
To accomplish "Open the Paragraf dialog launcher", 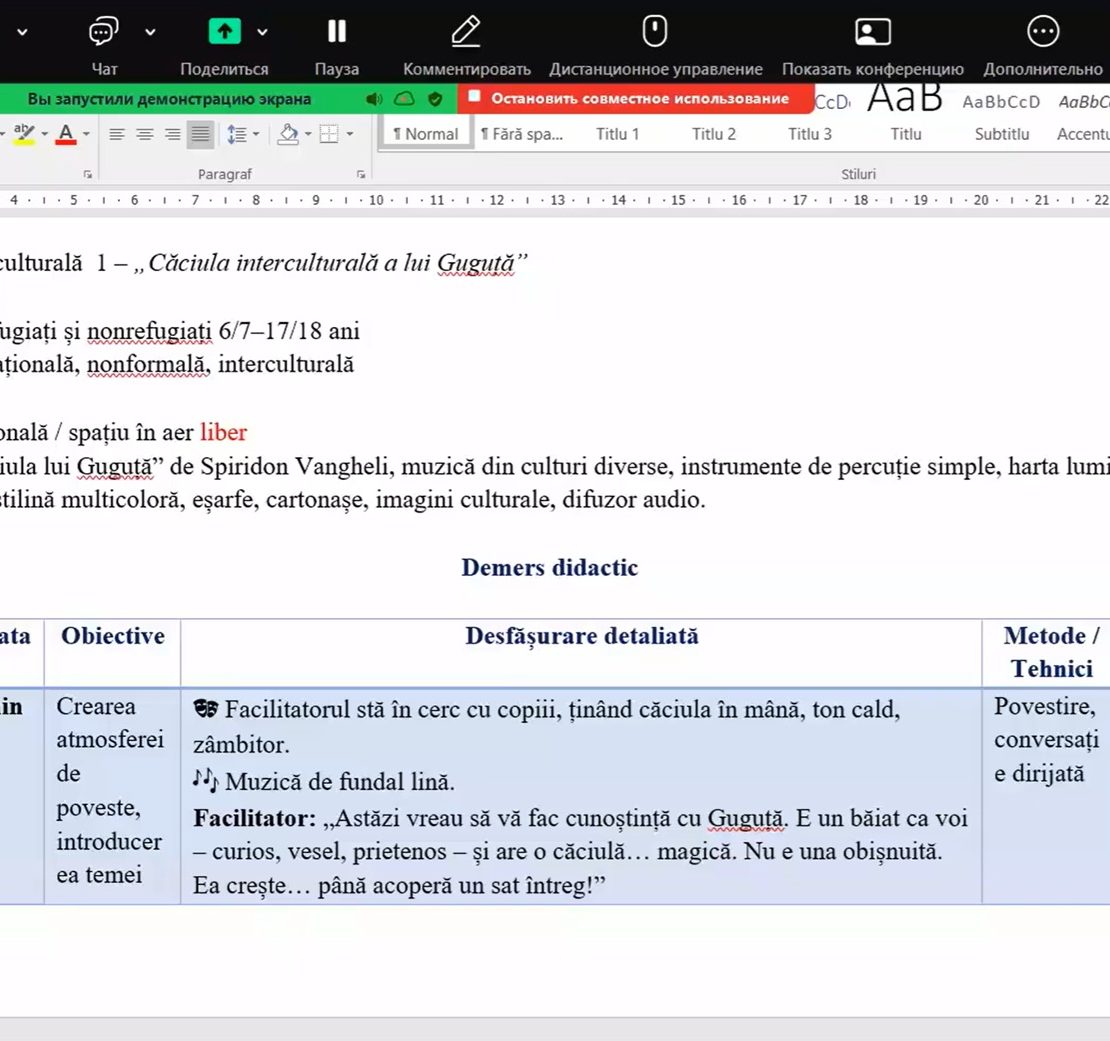I will pyautogui.click(x=360, y=174).
